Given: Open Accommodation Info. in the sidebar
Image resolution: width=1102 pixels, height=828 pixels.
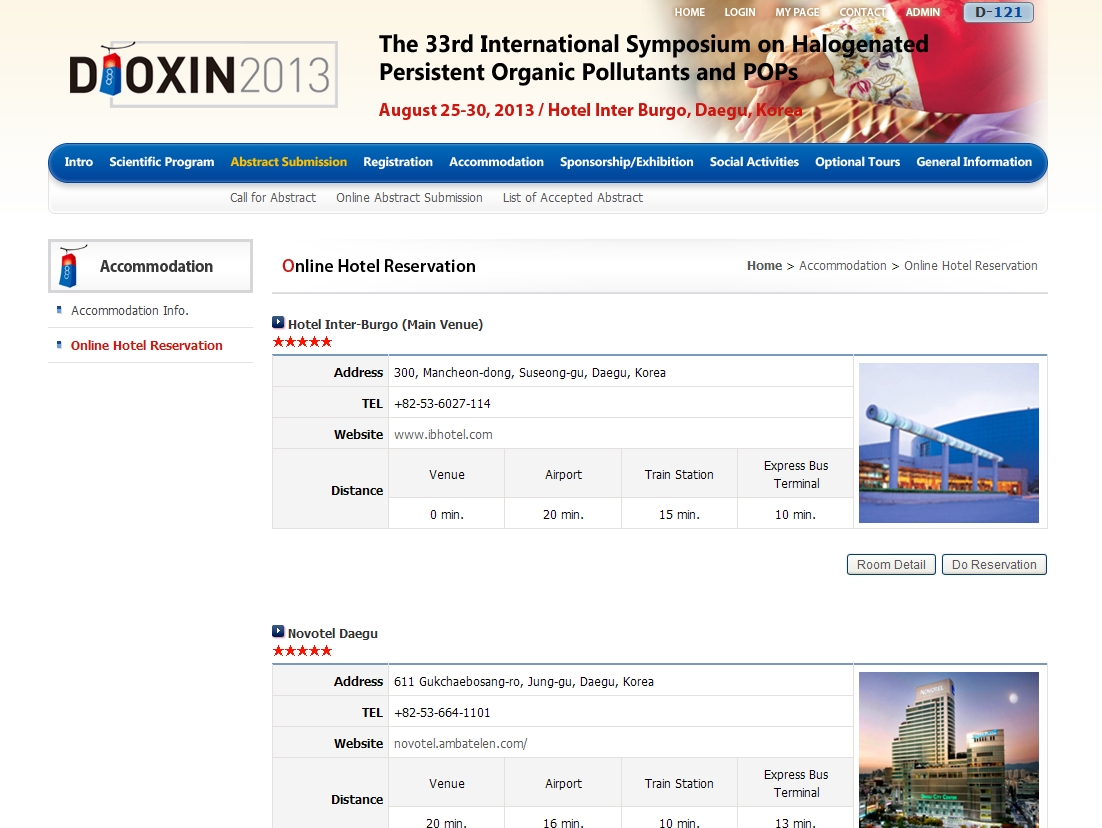Looking at the screenshot, I should click(130, 310).
